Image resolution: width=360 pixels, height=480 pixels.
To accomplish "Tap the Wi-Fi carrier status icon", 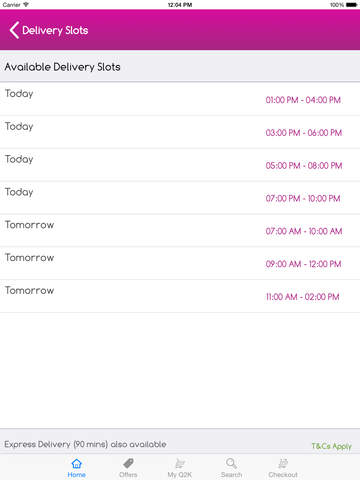I will [26, 5].
